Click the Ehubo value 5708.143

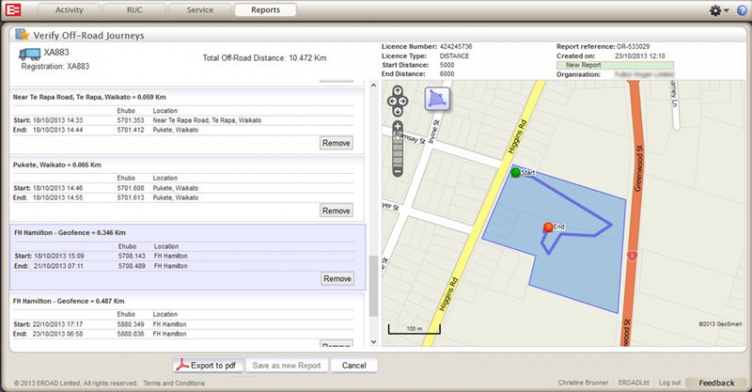132,256
